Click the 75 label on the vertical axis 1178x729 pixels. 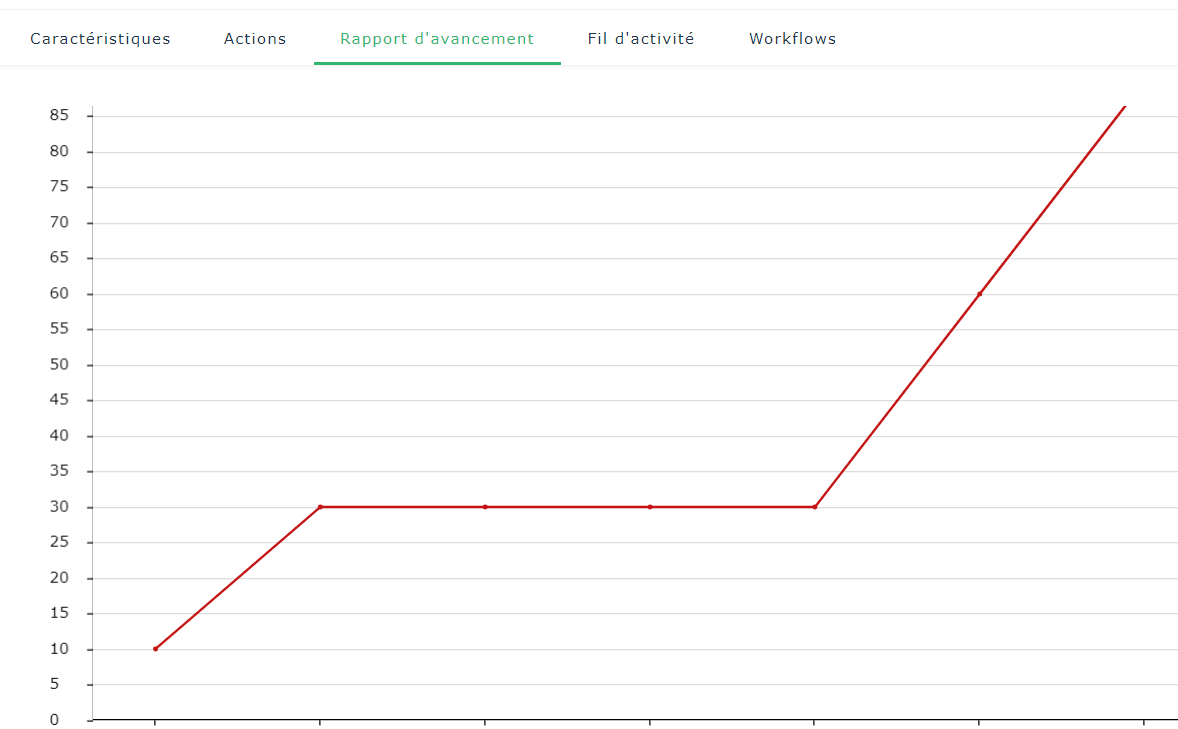pos(59,187)
